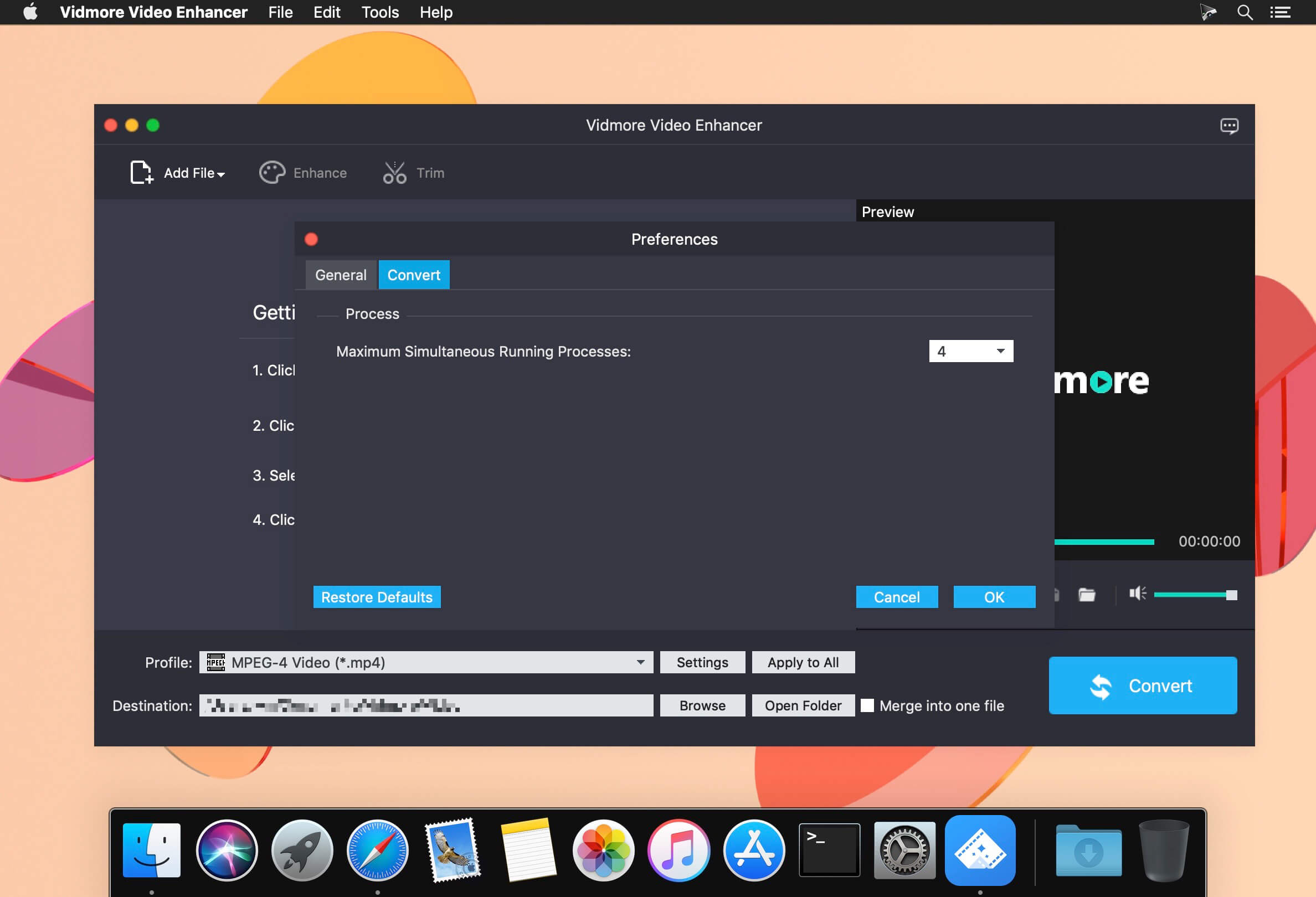Launch Vidmore Video Enhancer from the Dock
Screen dimensions: 1316x897
click(x=980, y=850)
